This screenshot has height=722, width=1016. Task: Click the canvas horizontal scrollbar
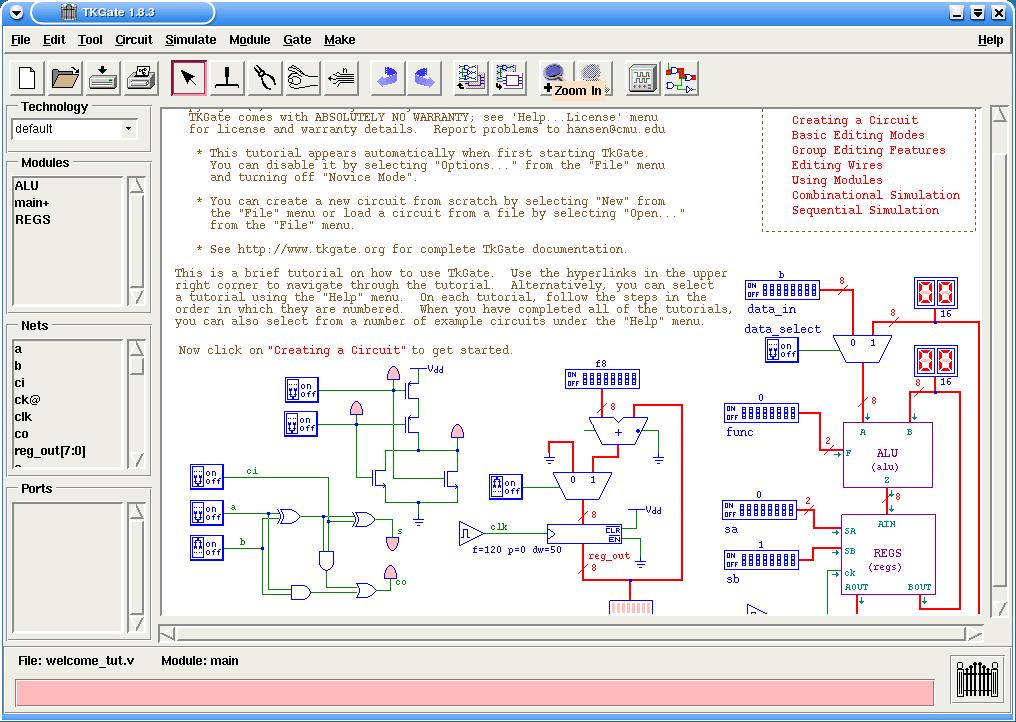click(571, 633)
